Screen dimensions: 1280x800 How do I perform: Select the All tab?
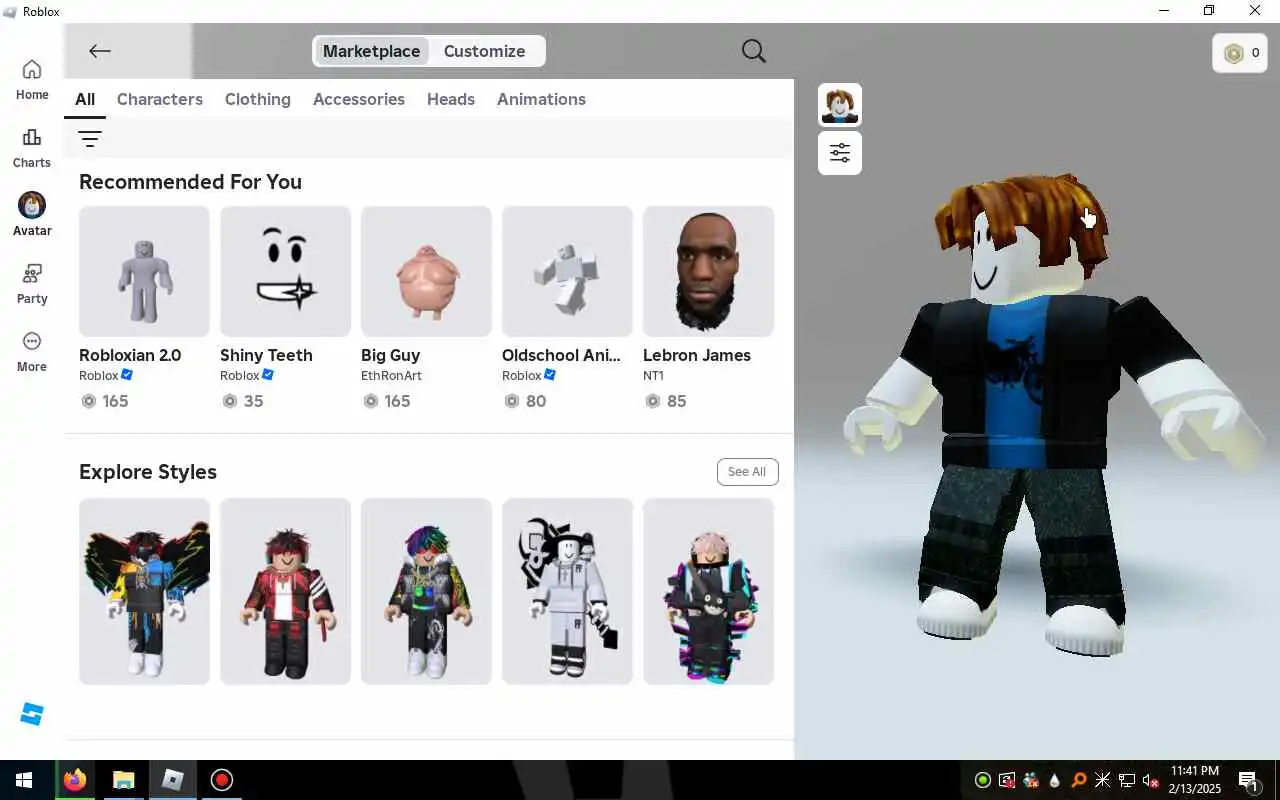[x=85, y=99]
